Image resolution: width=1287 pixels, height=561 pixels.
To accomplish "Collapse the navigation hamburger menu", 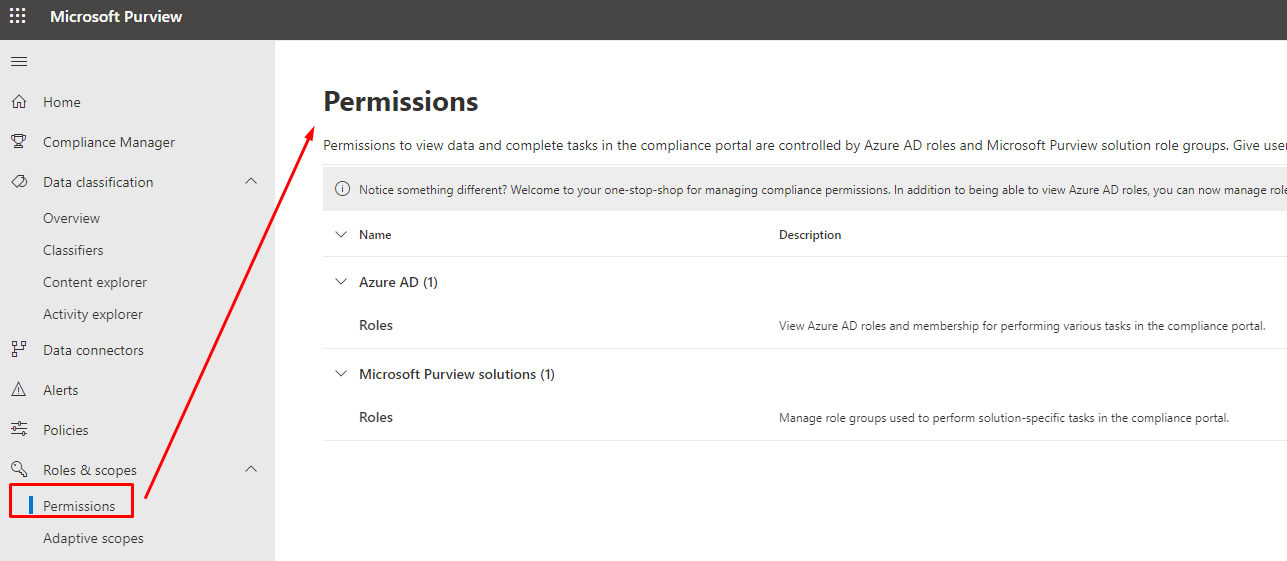I will 18,62.
